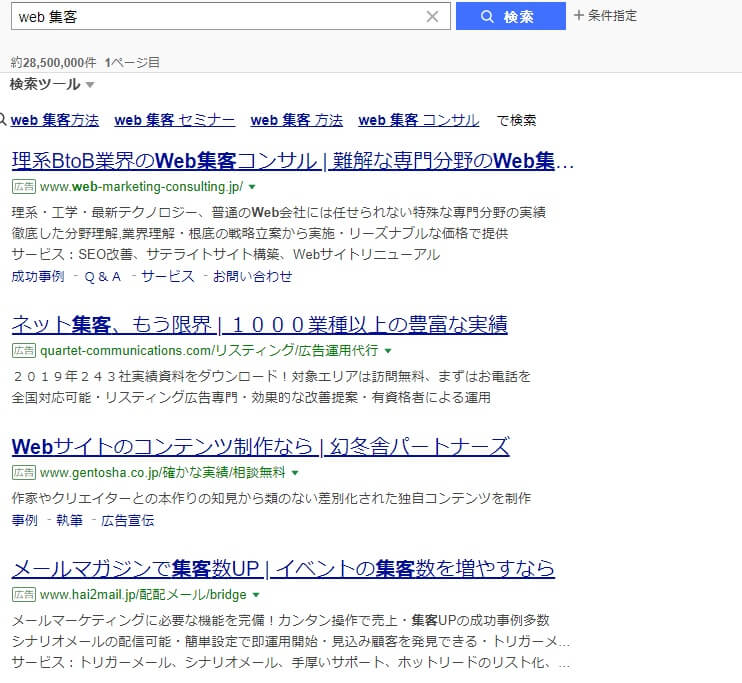Open the Q & A sitelink
Image resolution: width=742 pixels, height=683 pixels.
103,276
